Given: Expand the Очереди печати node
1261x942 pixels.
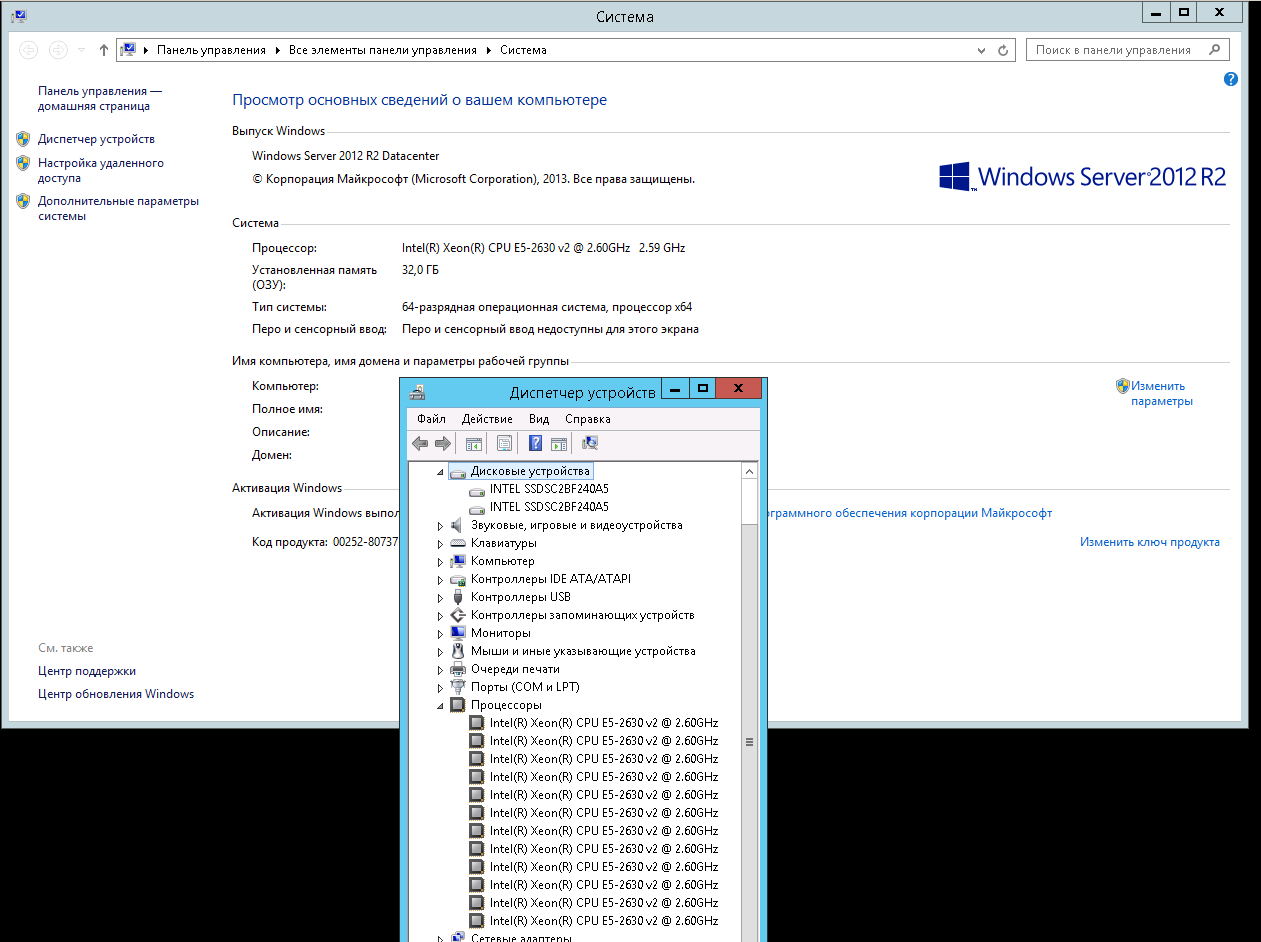Looking at the screenshot, I should tap(440, 669).
